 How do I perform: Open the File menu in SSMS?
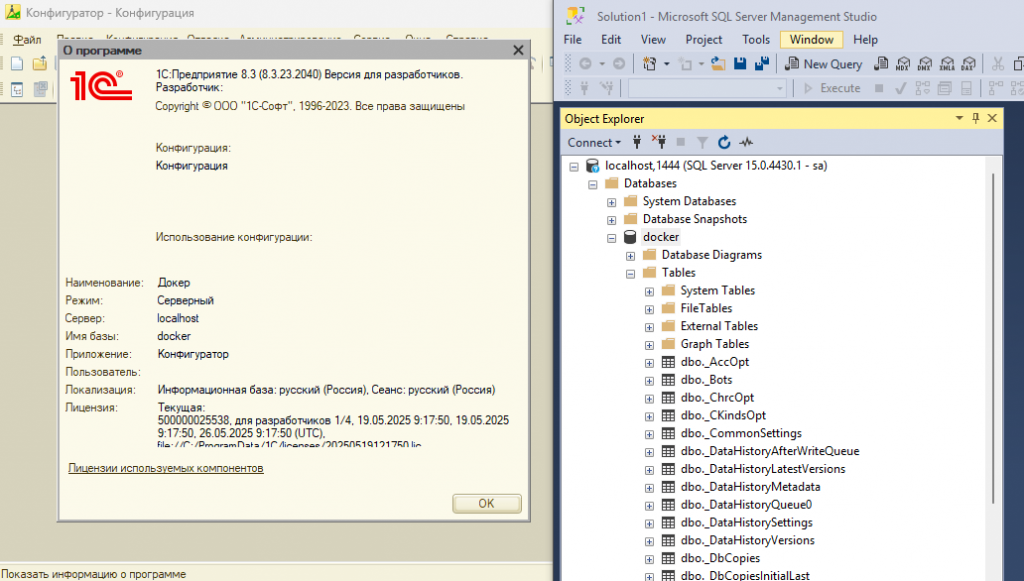573,40
